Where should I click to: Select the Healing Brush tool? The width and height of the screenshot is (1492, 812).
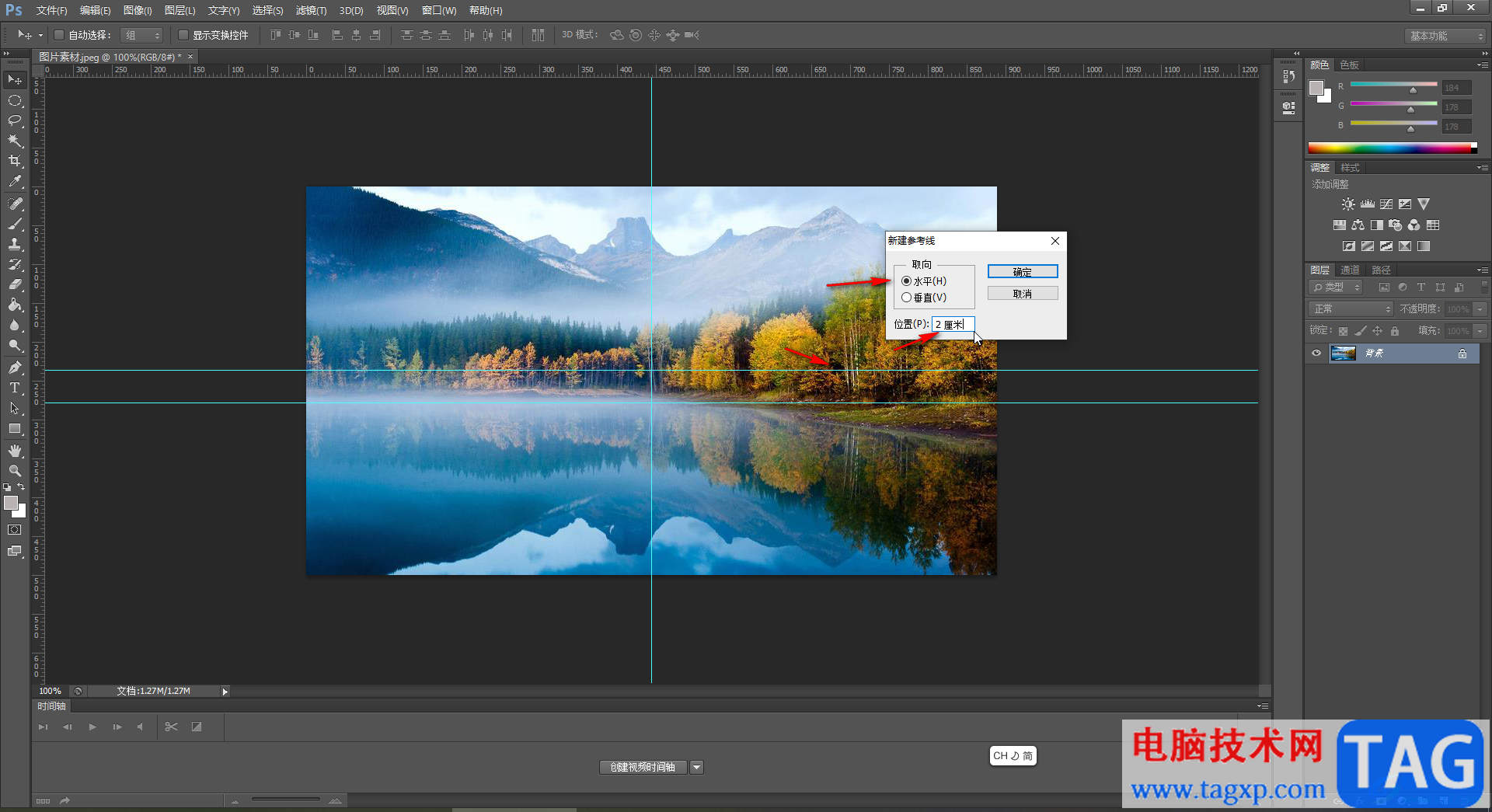coord(15,204)
